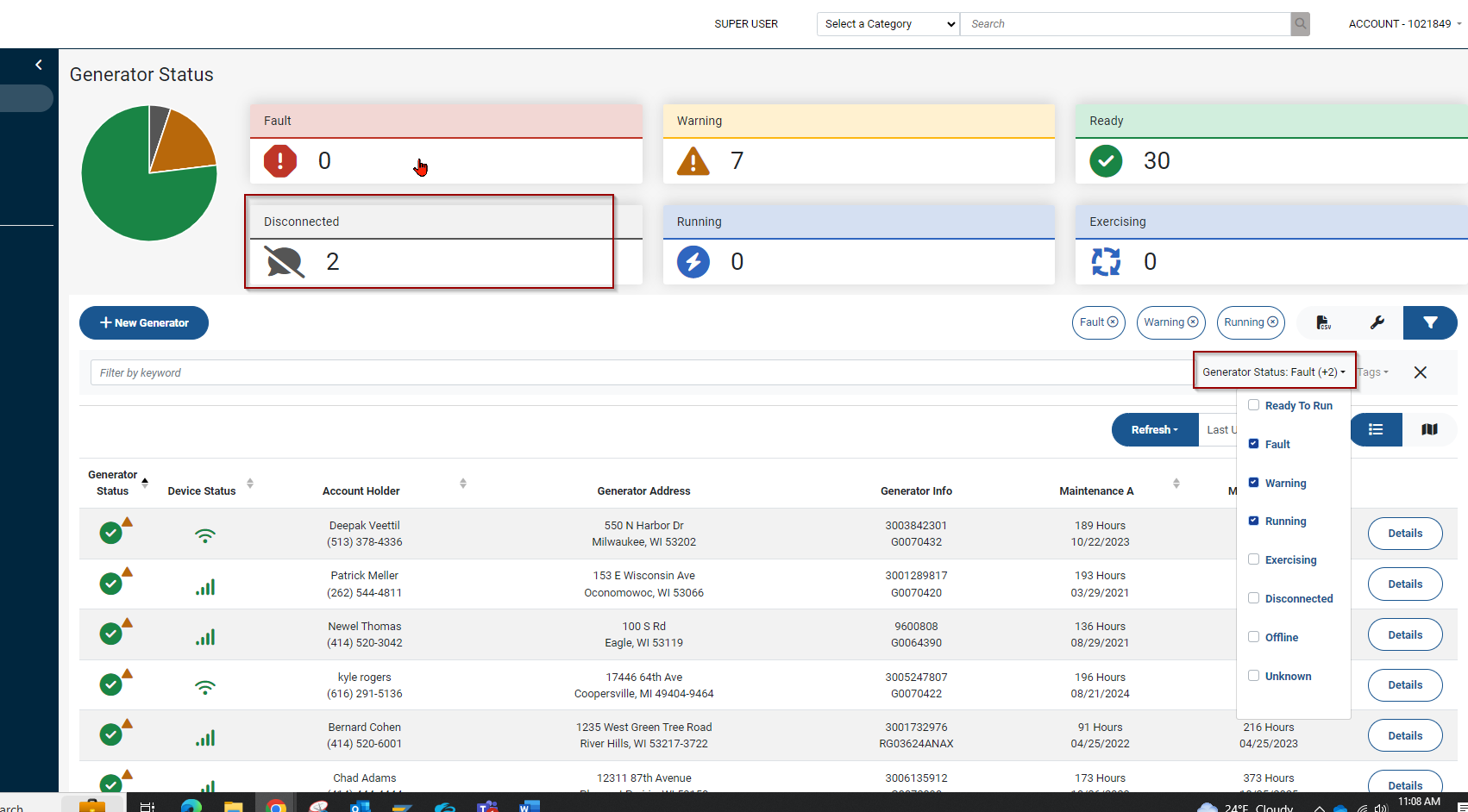
Task: Check the Offline checkbox
Action: point(1254,637)
